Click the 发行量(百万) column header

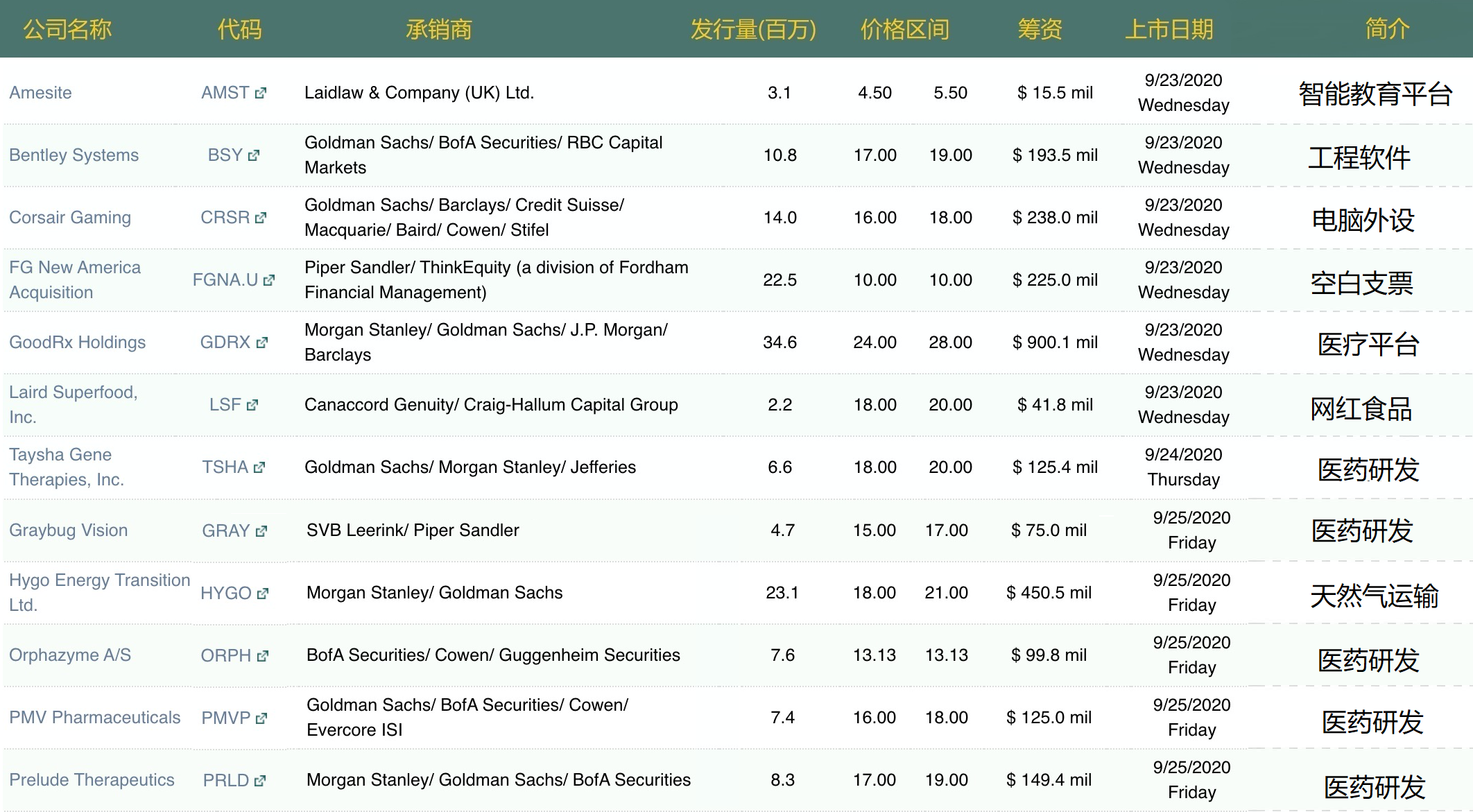click(753, 29)
